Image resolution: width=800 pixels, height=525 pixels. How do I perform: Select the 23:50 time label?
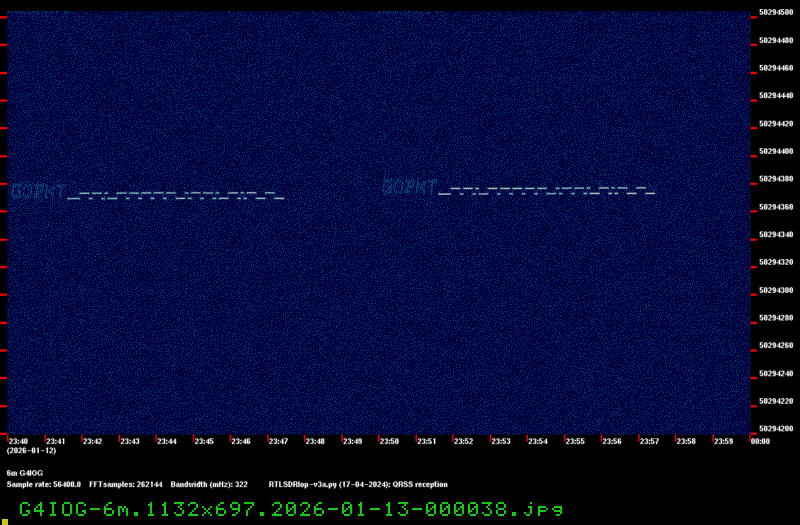click(389, 441)
